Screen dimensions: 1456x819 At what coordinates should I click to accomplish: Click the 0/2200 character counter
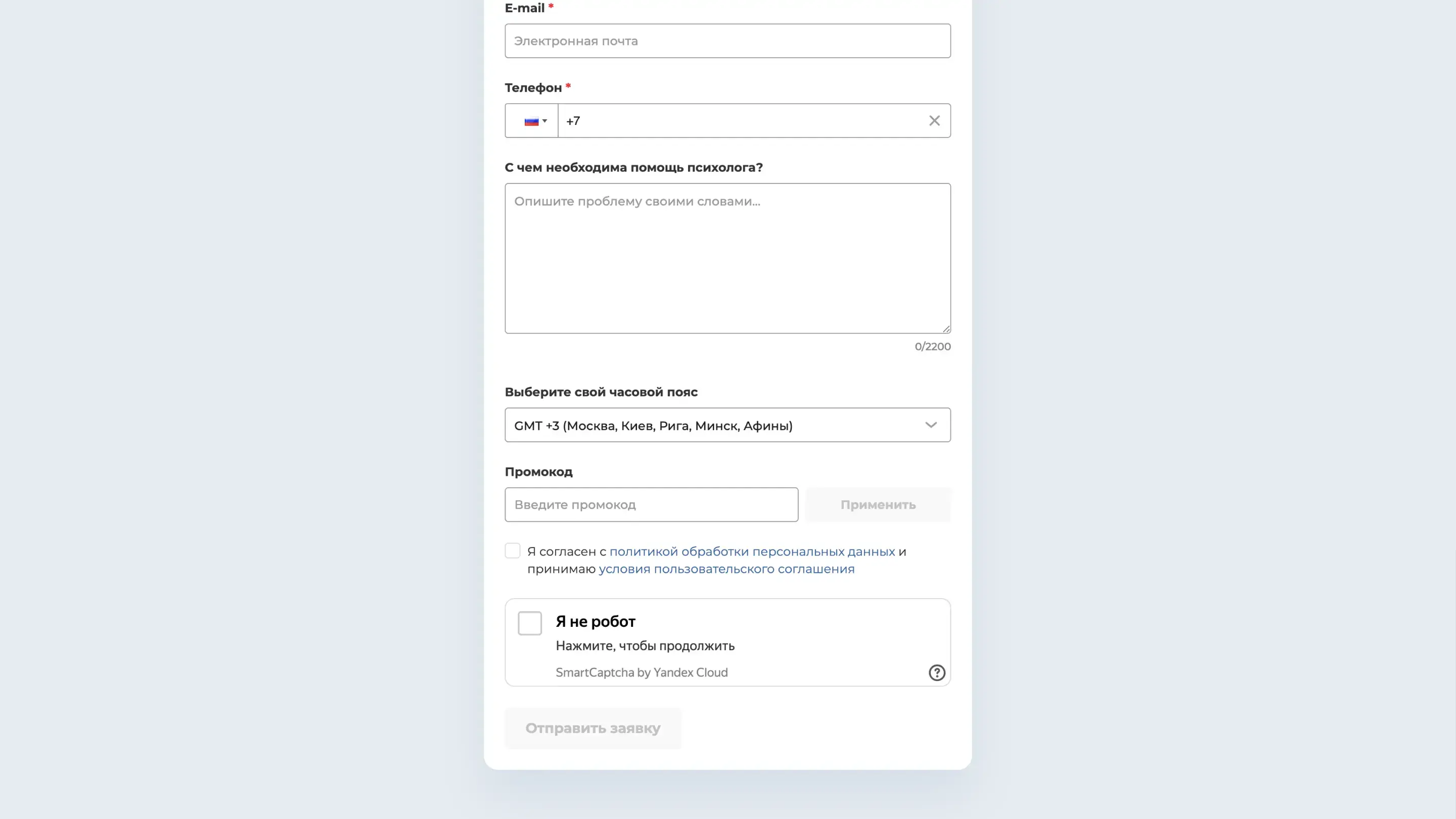[932, 346]
